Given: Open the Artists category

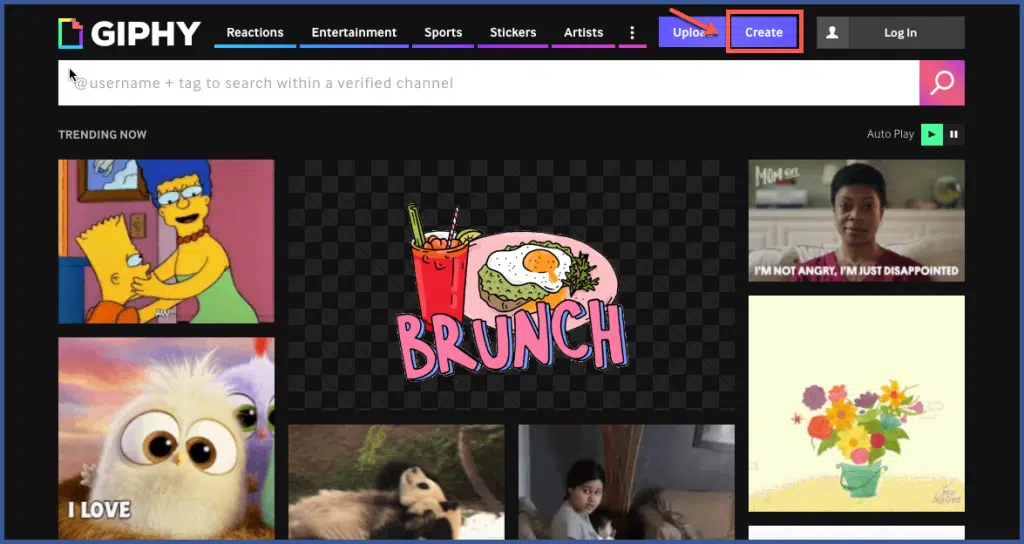Looking at the screenshot, I should point(583,33).
